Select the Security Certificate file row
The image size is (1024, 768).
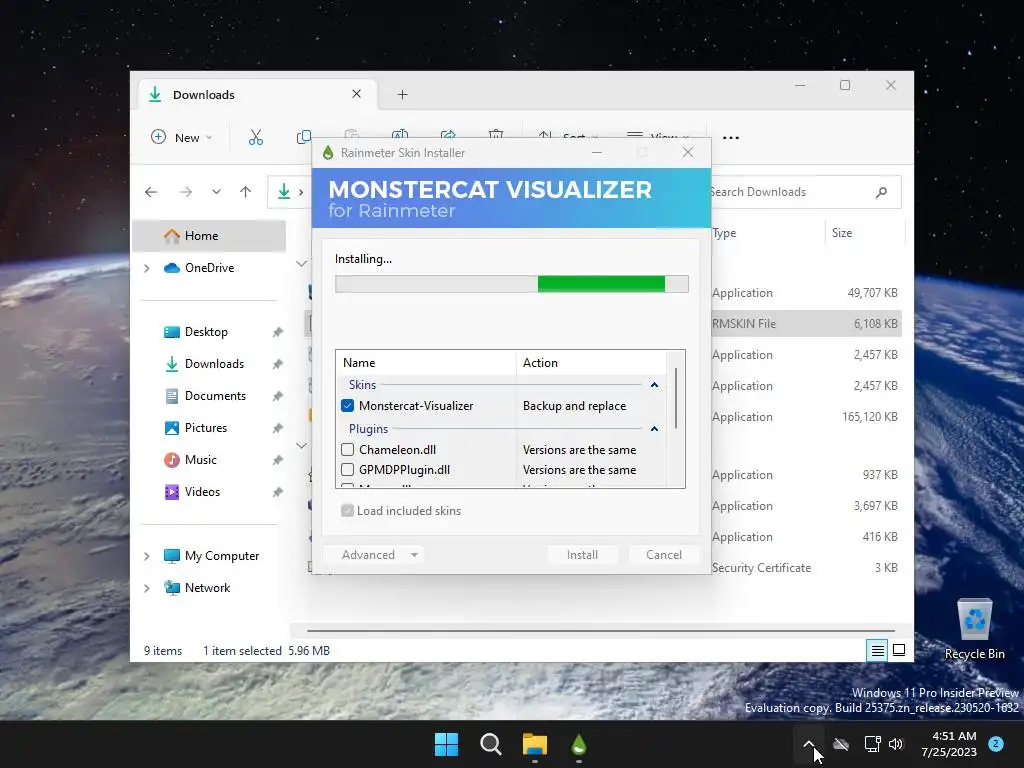tap(806, 568)
